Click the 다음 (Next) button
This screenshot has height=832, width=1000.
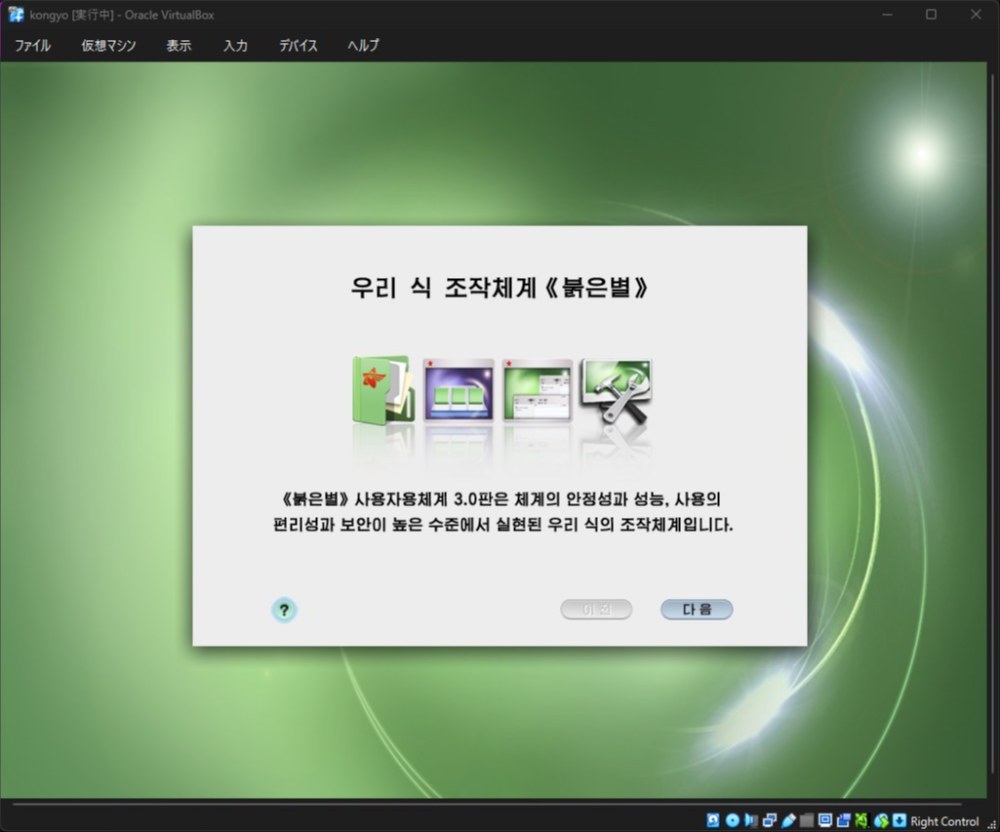[696, 609]
